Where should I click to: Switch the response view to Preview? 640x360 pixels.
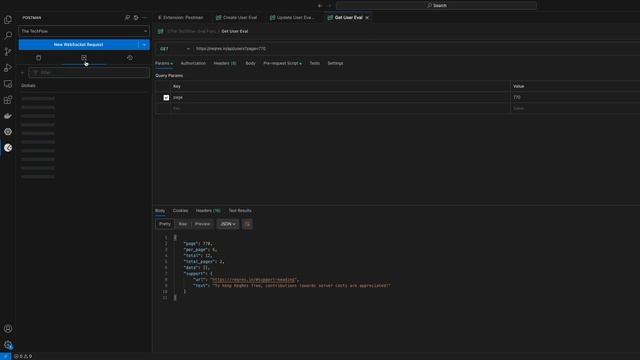coord(202,224)
